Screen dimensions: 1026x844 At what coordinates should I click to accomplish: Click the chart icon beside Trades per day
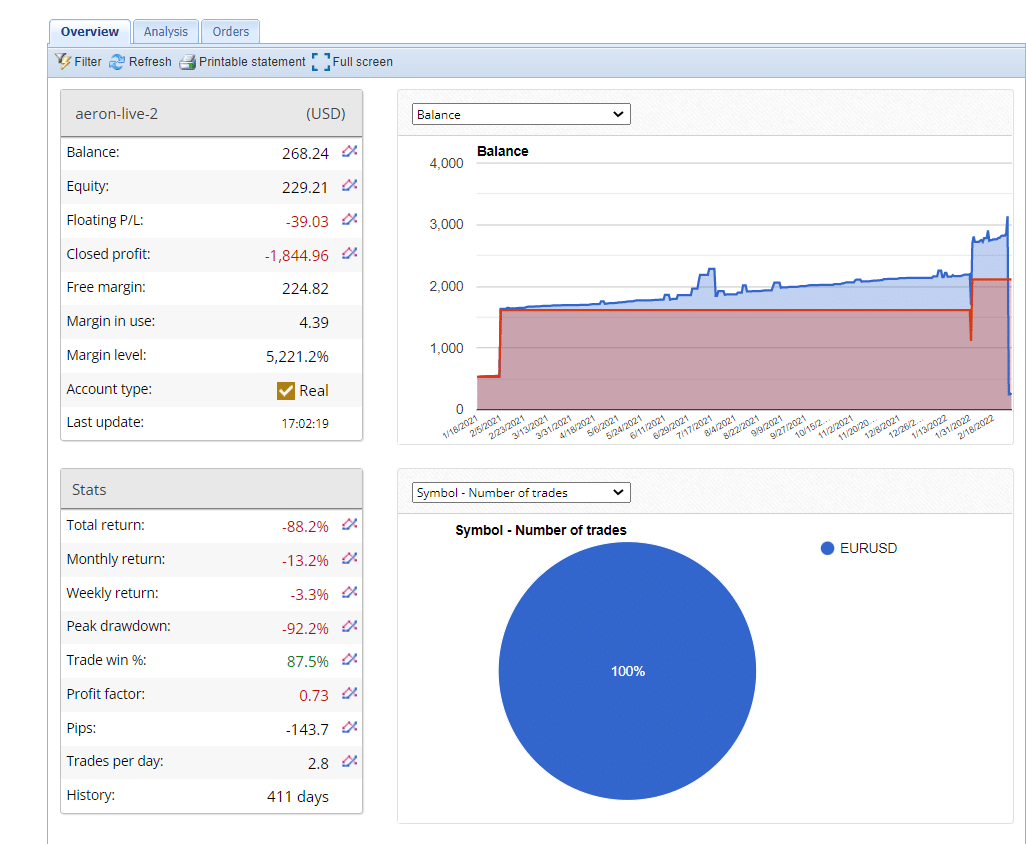tap(349, 761)
